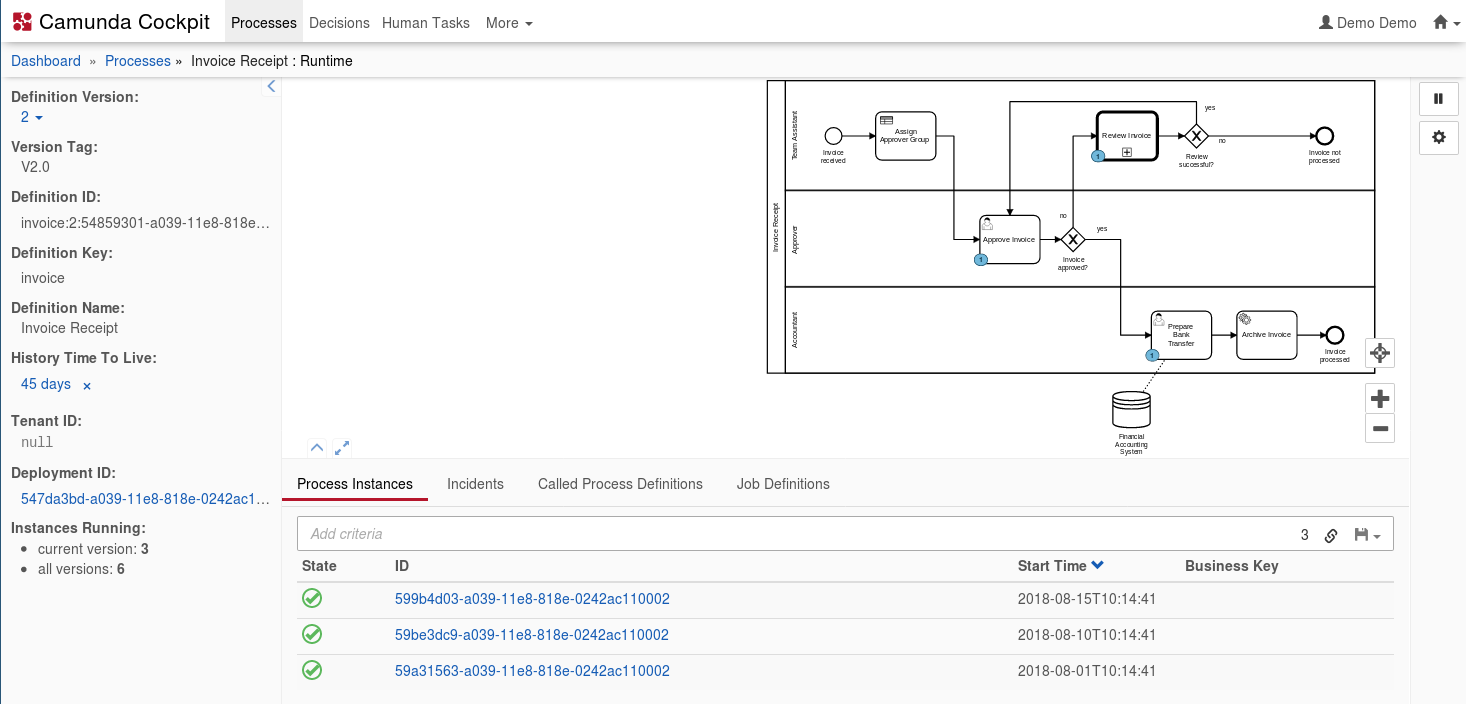
Task: Click the definition ID invoice:2:54859301 text
Action: pyautogui.click(x=145, y=222)
